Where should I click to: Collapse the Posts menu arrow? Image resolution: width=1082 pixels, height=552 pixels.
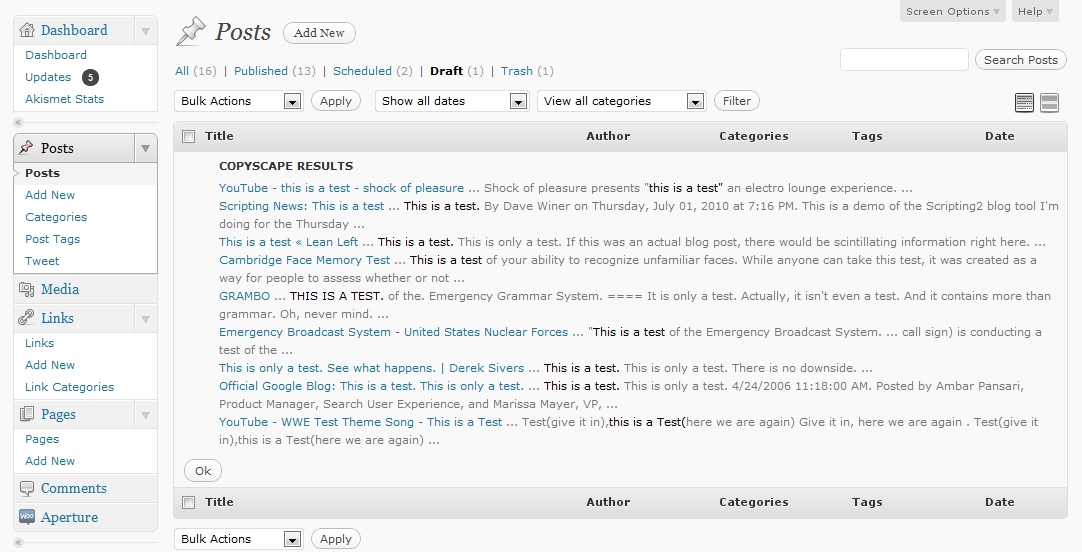(x=145, y=148)
